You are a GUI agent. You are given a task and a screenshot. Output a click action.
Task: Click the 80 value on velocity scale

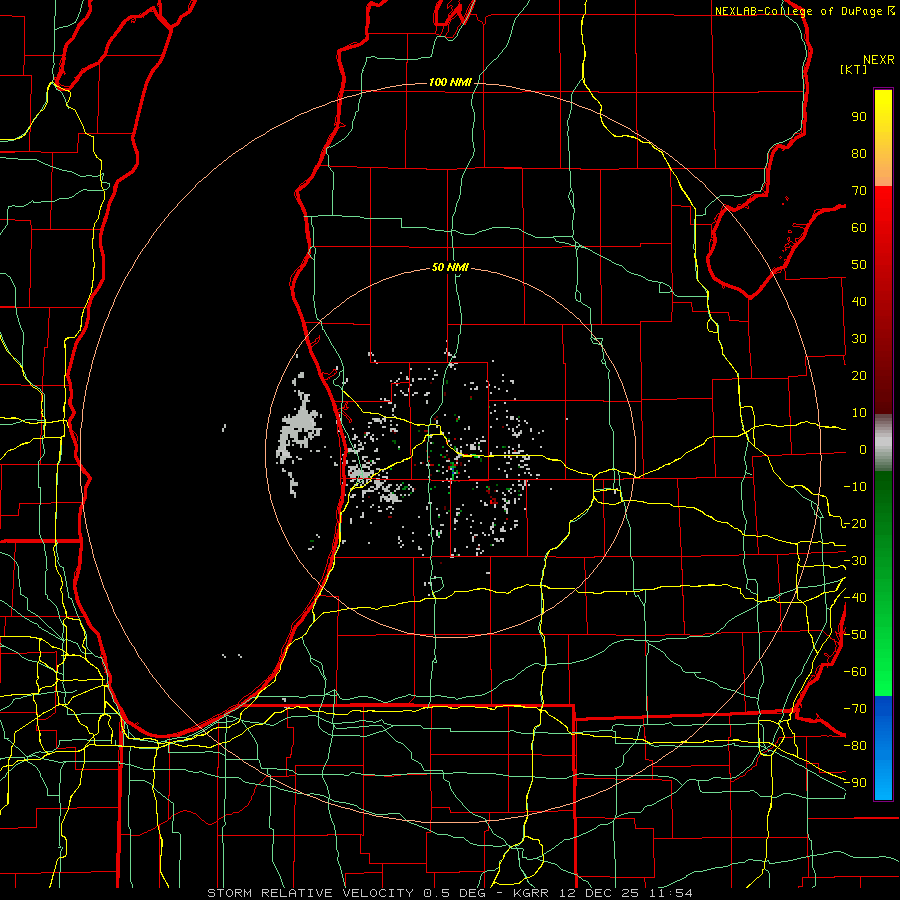tap(859, 154)
